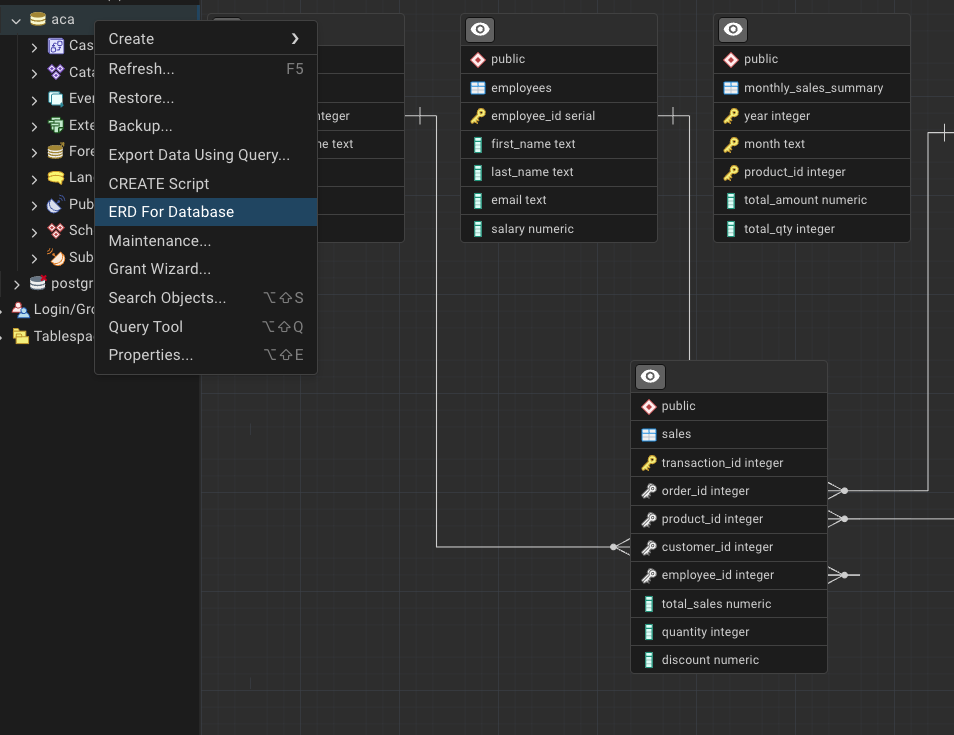This screenshot has width=954, height=735.
Task: Click the Catalogs node icon
Action: click(x=56, y=72)
